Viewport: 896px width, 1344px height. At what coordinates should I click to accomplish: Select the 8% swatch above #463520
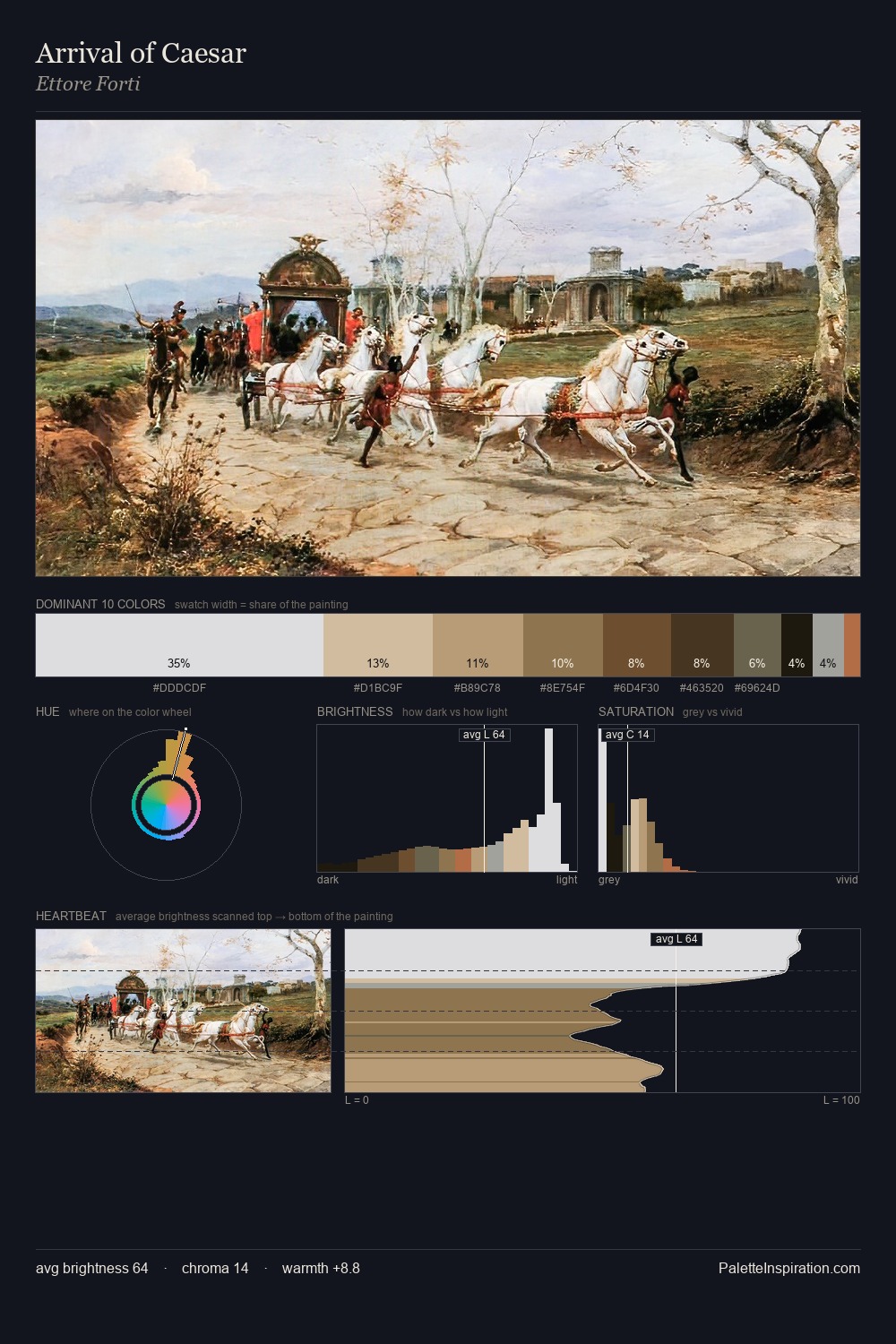click(702, 645)
